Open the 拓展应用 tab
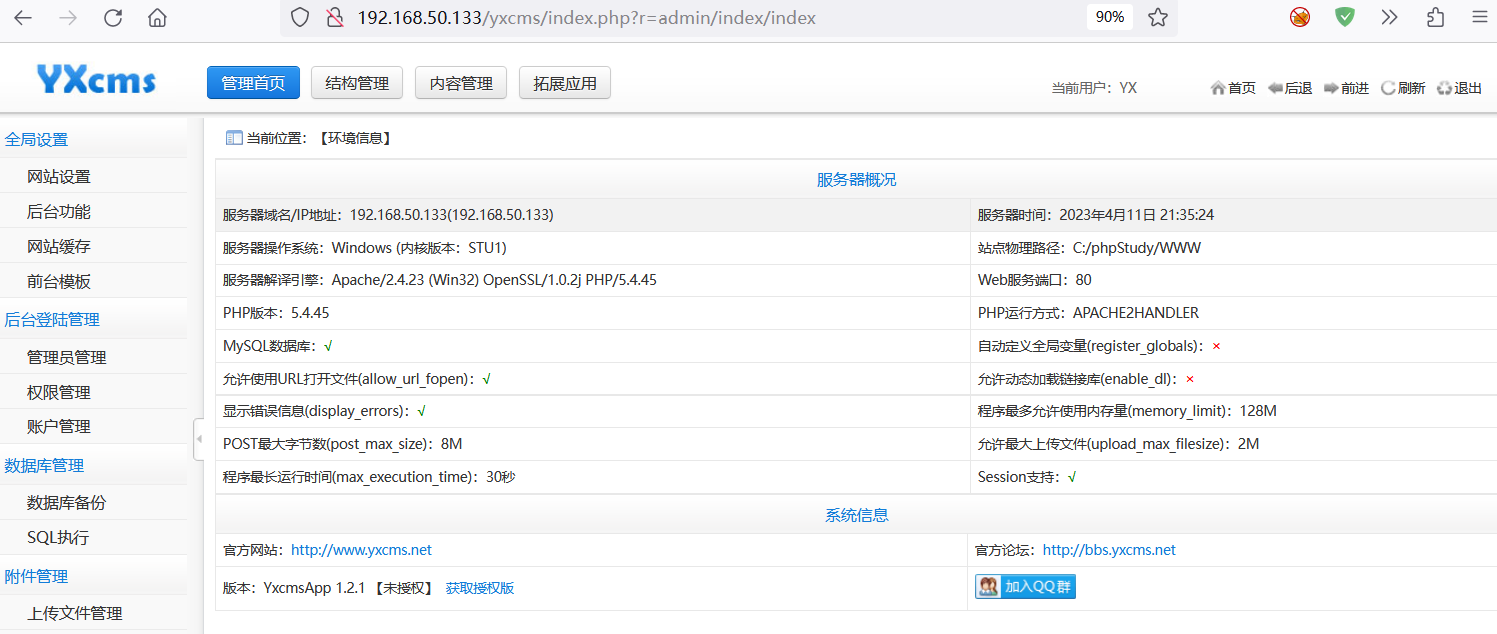Image resolution: width=1497 pixels, height=634 pixels. [565, 83]
